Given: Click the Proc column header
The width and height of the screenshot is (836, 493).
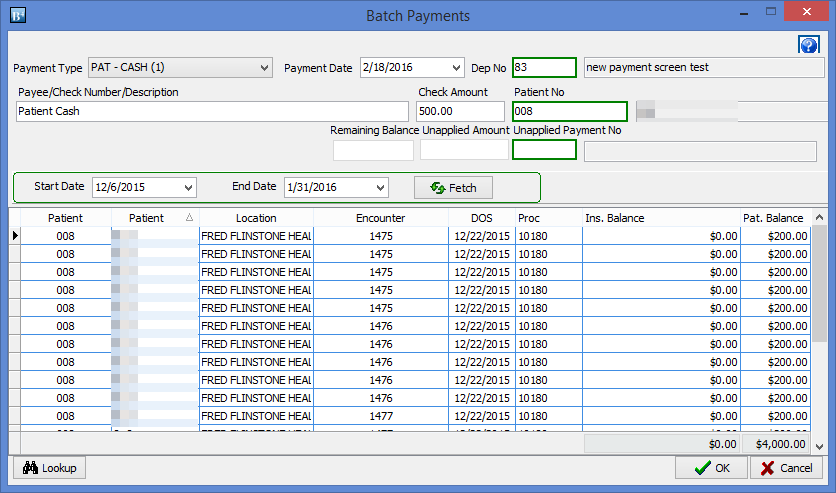Looking at the screenshot, I should pyautogui.click(x=549, y=218).
